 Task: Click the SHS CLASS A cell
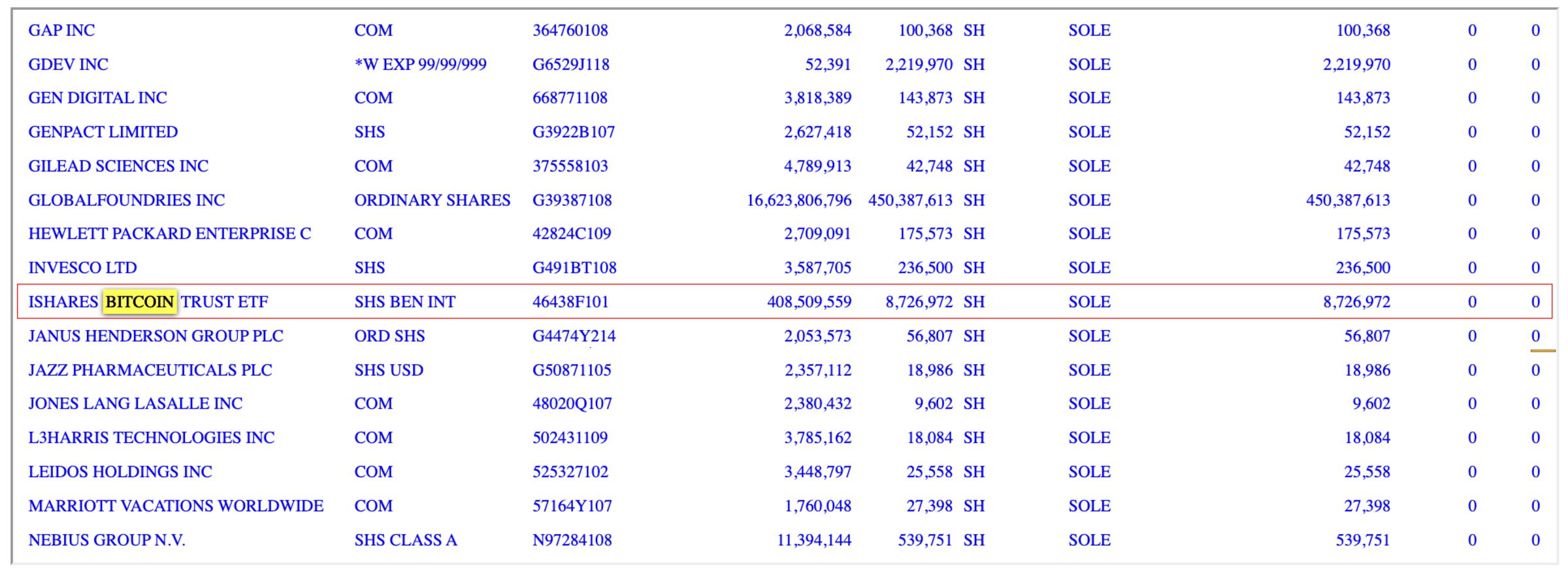tap(406, 540)
